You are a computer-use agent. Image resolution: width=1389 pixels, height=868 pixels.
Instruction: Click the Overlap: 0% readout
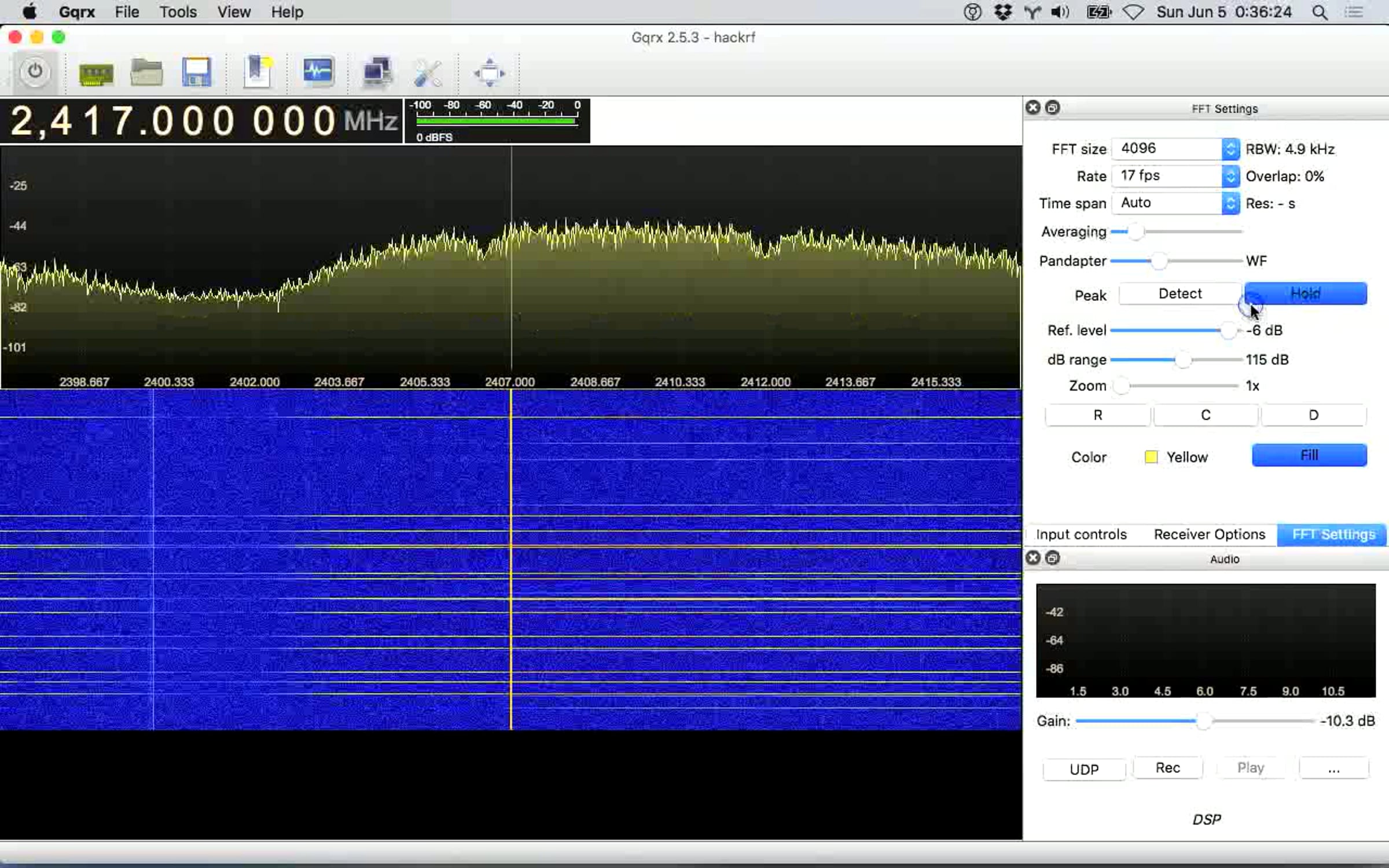coord(1285,176)
